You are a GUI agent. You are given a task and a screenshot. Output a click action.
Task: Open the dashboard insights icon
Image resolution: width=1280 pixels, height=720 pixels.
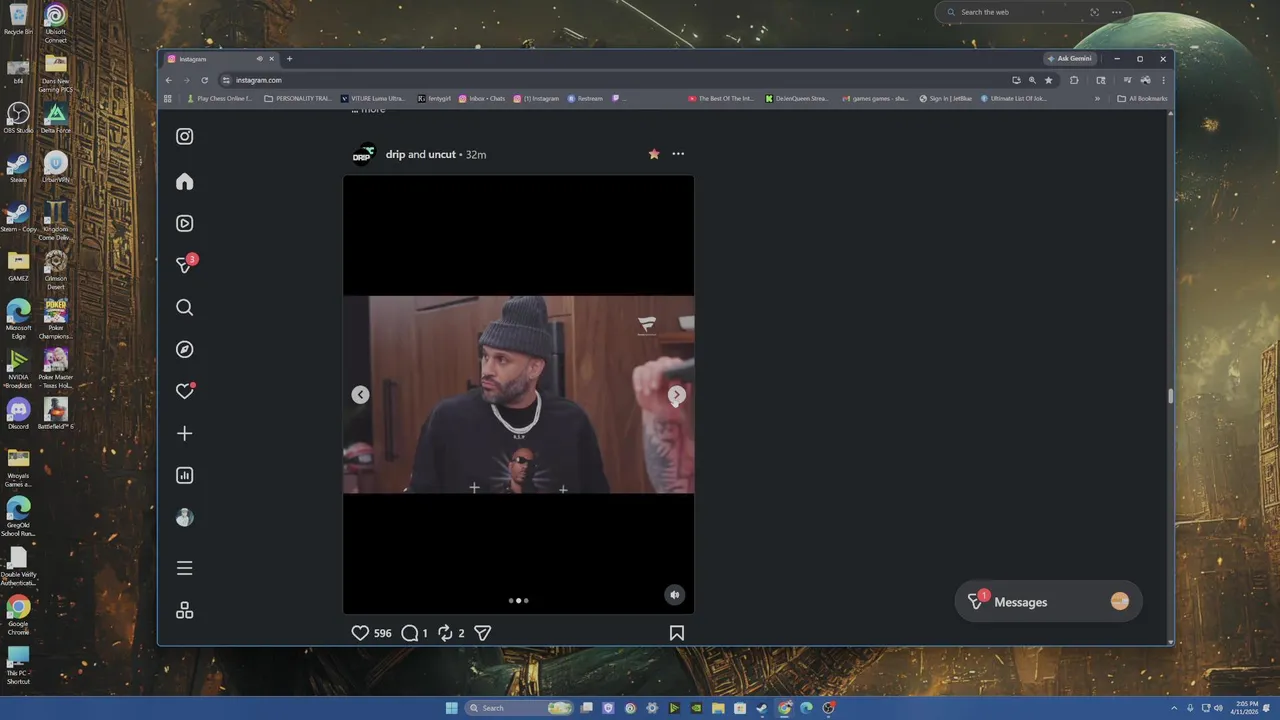pos(184,475)
